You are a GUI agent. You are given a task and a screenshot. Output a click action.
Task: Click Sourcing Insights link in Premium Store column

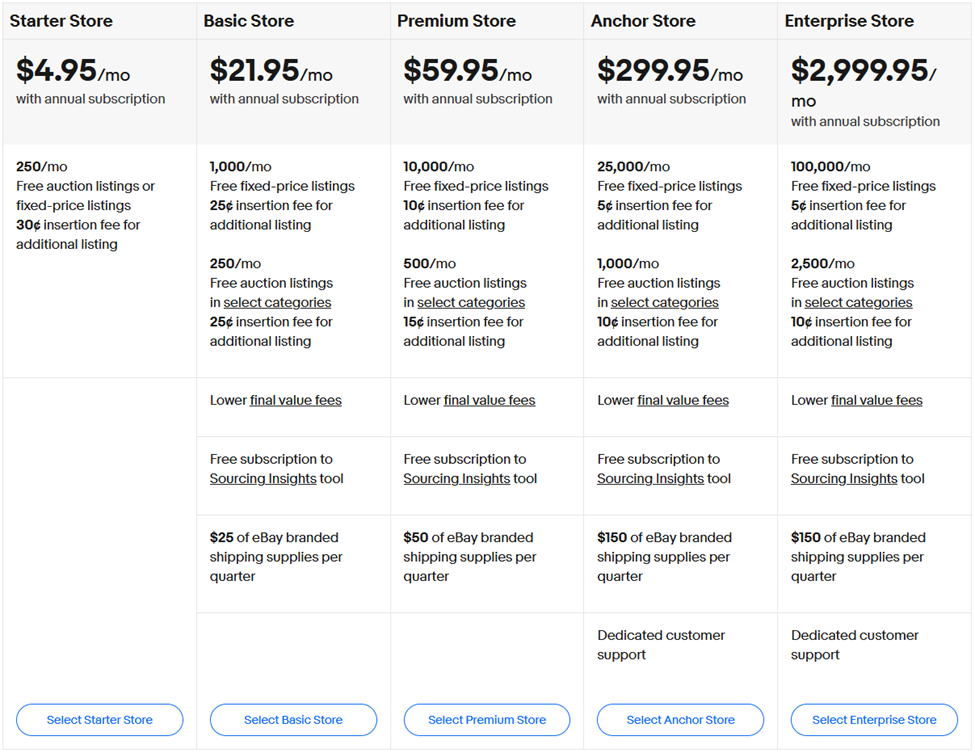(x=457, y=479)
